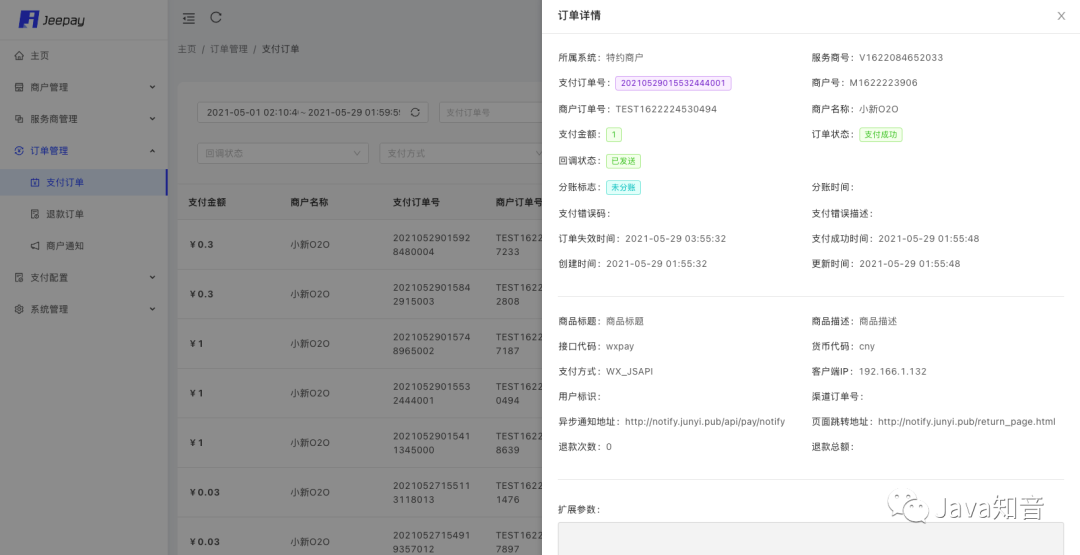Expand the 系统管理 menu chevron
Viewport: 1080px width, 555px height.
tap(152, 309)
